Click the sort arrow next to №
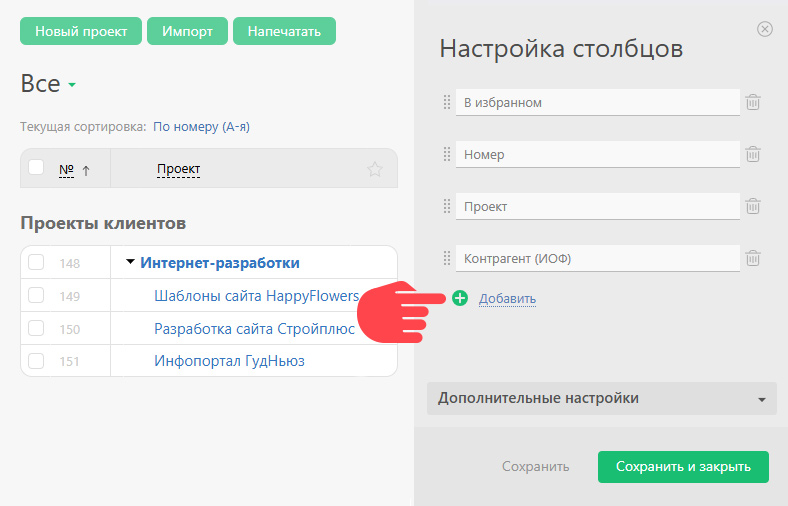Screen dimensions: 788x506 pyautogui.click(x=86, y=171)
